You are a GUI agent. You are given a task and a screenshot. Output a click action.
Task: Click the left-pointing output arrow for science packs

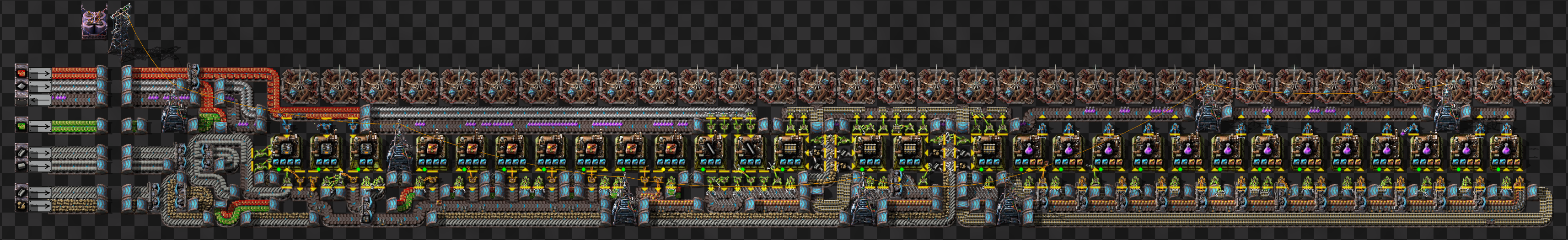41,100
